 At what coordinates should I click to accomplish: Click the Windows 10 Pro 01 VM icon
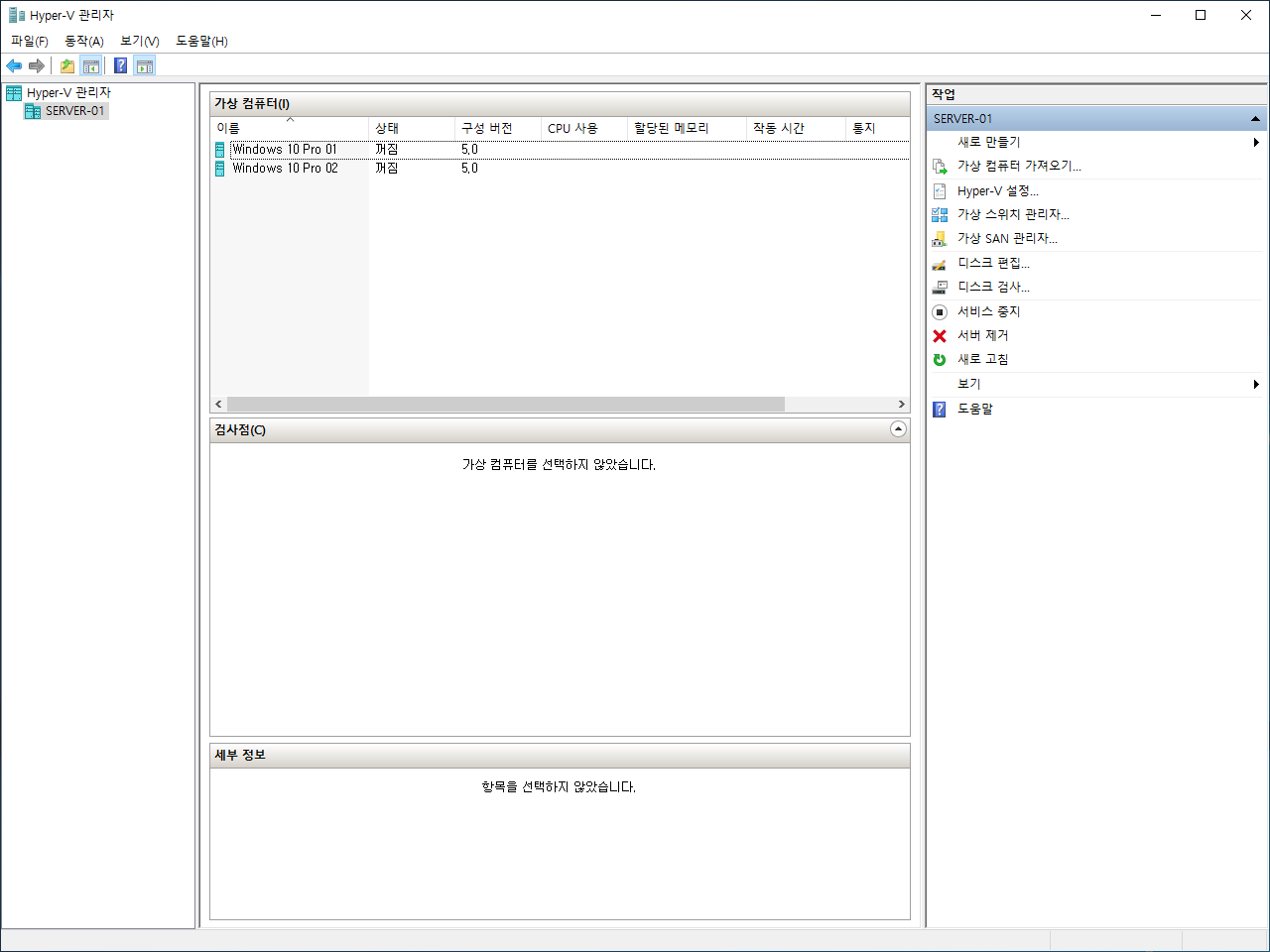point(220,150)
